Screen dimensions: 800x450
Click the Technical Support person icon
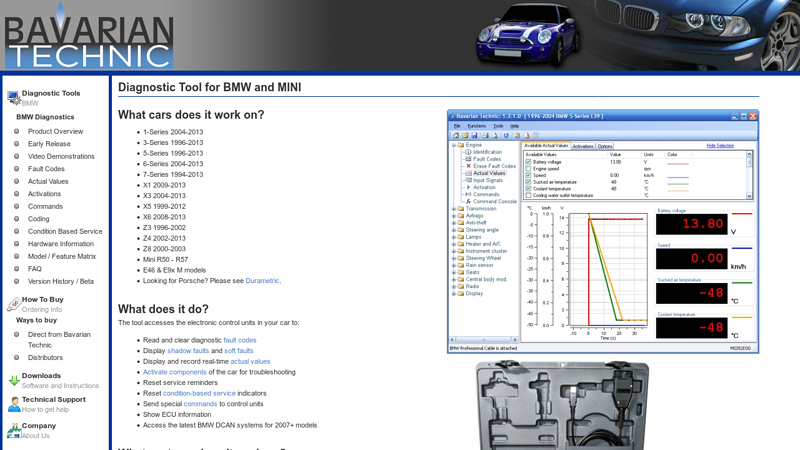pos(14,405)
